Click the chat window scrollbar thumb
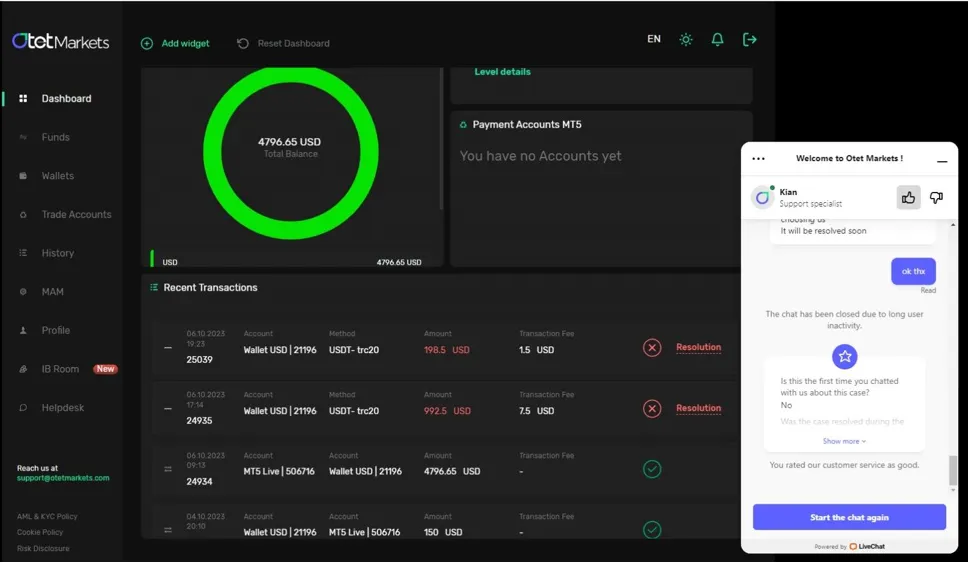This screenshot has height=563, width=969. [953, 470]
